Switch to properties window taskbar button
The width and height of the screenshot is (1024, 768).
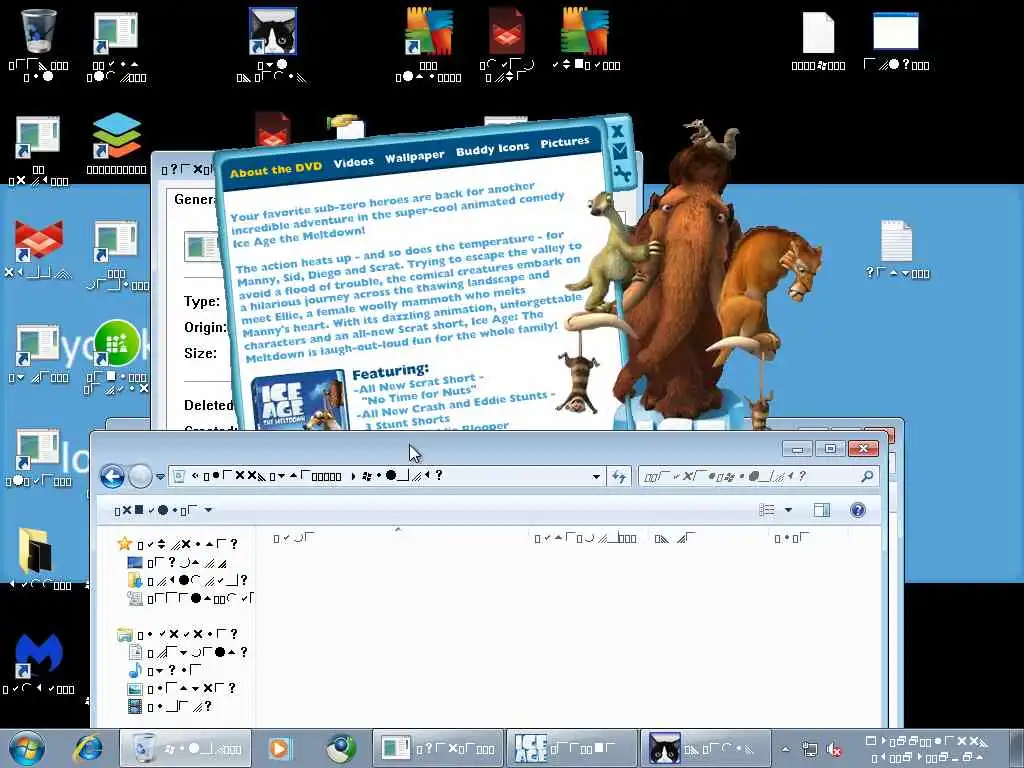click(x=438, y=748)
